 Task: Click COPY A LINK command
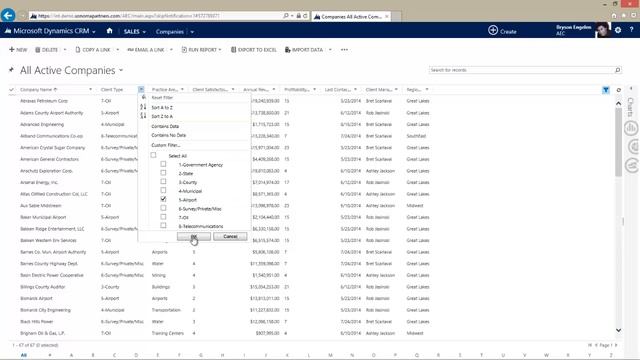(x=93, y=50)
